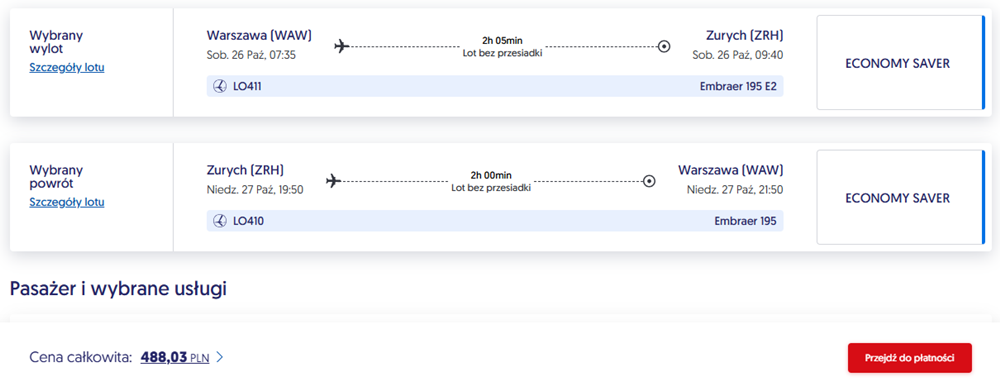Click the 2h 05min flight duration label

click(x=503, y=41)
